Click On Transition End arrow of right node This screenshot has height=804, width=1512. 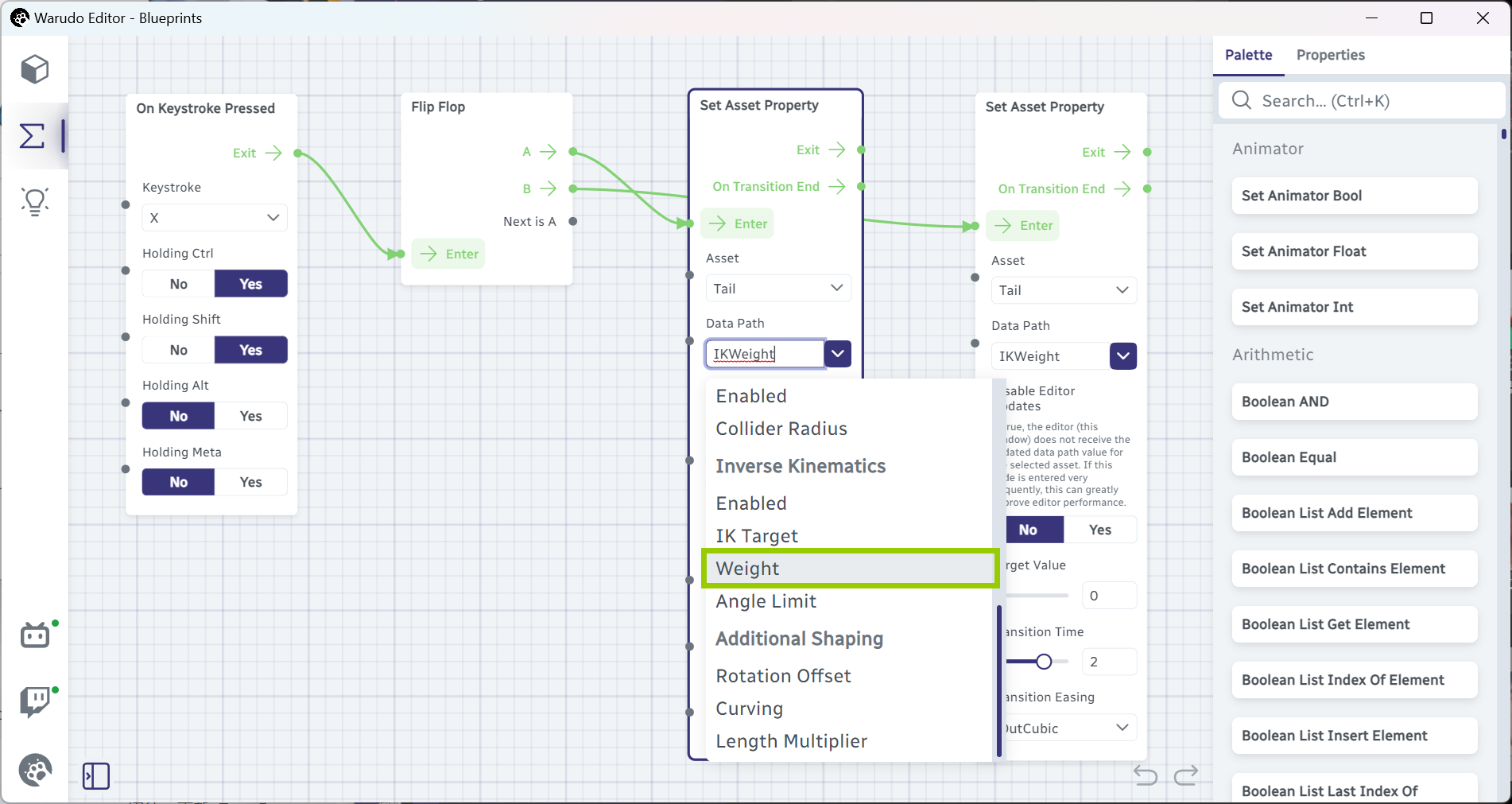tap(1122, 188)
